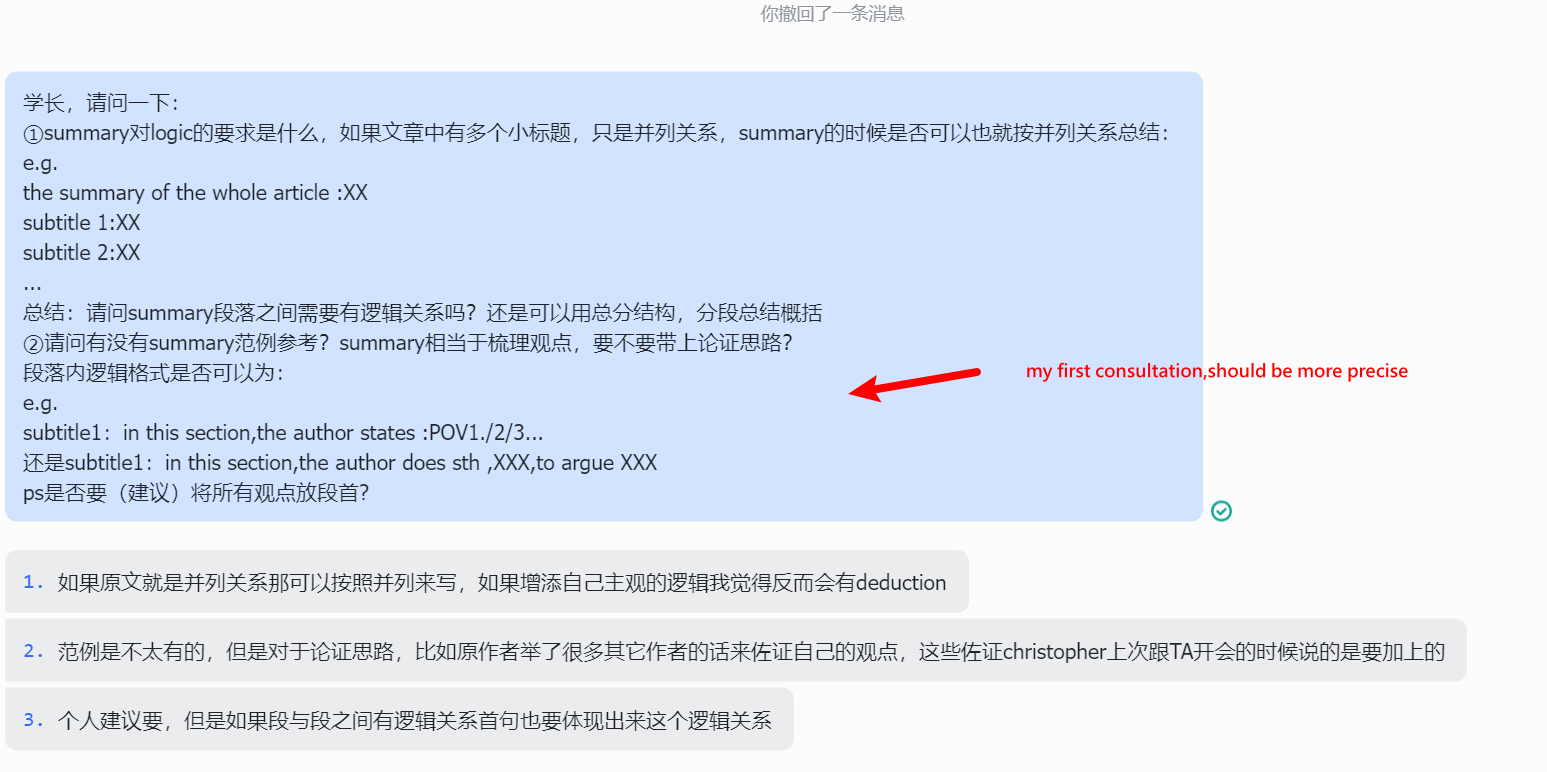Click the circled ① at the question start
Viewport: 1547px width, 772px height.
[x=33, y=133]
